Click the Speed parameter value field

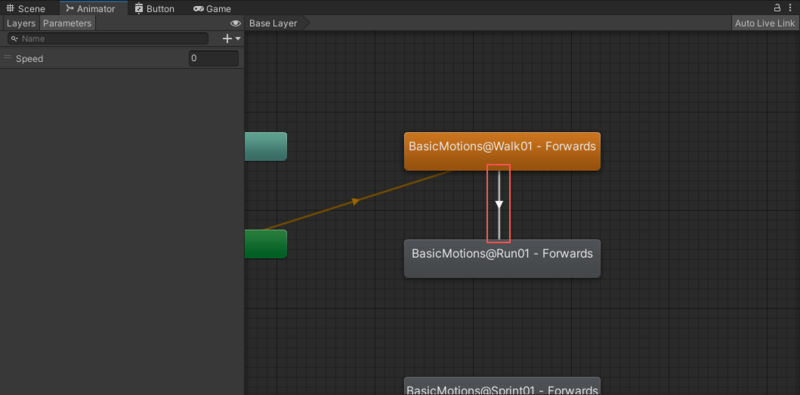click(x=213, y=59)
